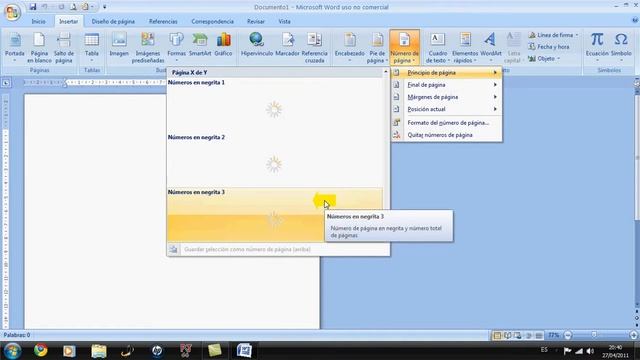This screenshot has height=360, width=640.
Task: Click the gallery scroll up arrow
Action: pos(386,72)
